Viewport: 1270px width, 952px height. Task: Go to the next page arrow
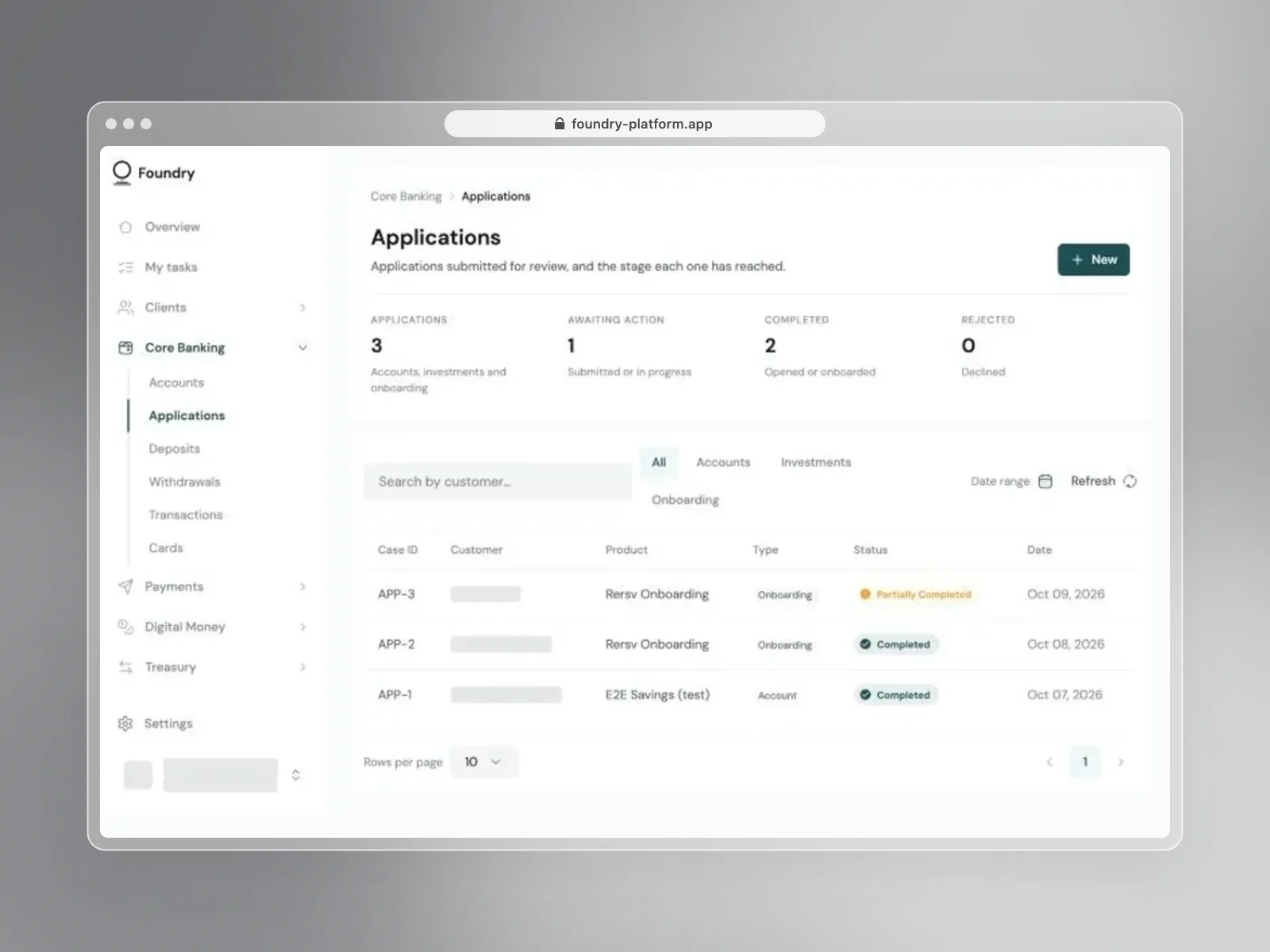tap(1121, 762)
